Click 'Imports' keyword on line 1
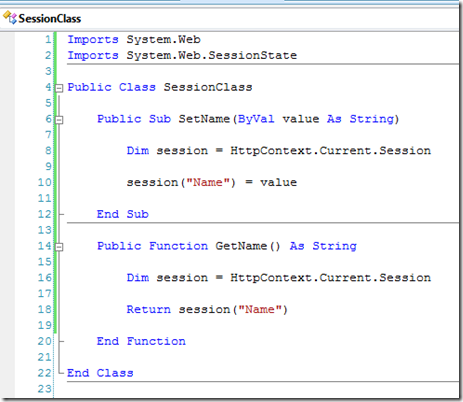The image size is (463, 402). pyautogui.click(x=93, y=40)
